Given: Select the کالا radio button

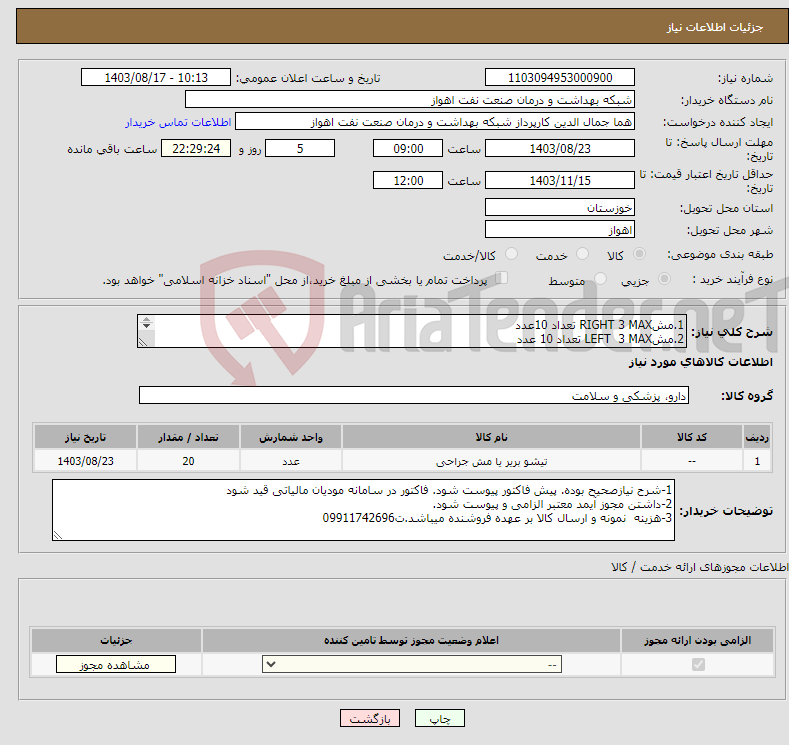Looking at the screenshot, I should tap(639, 254).
